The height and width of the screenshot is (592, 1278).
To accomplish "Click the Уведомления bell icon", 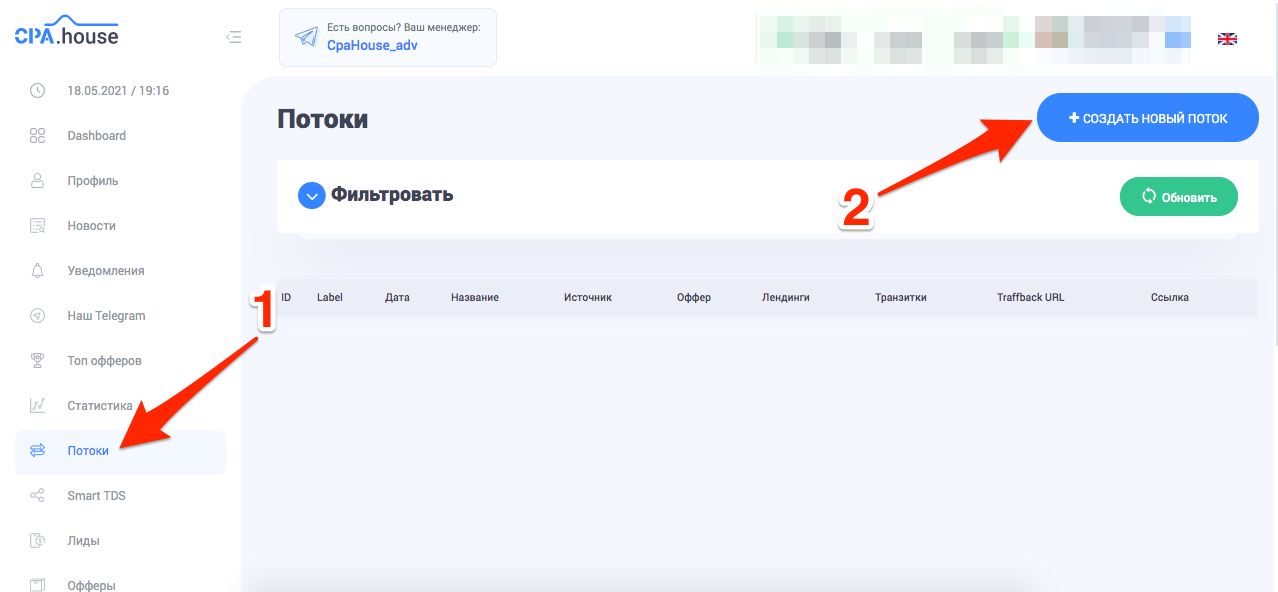I will [38, 271].
